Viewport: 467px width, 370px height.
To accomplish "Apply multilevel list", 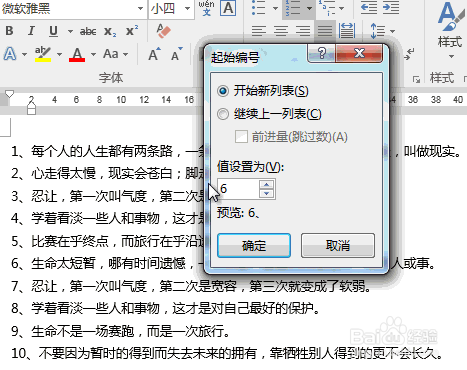I will click(x=327, y=8).
